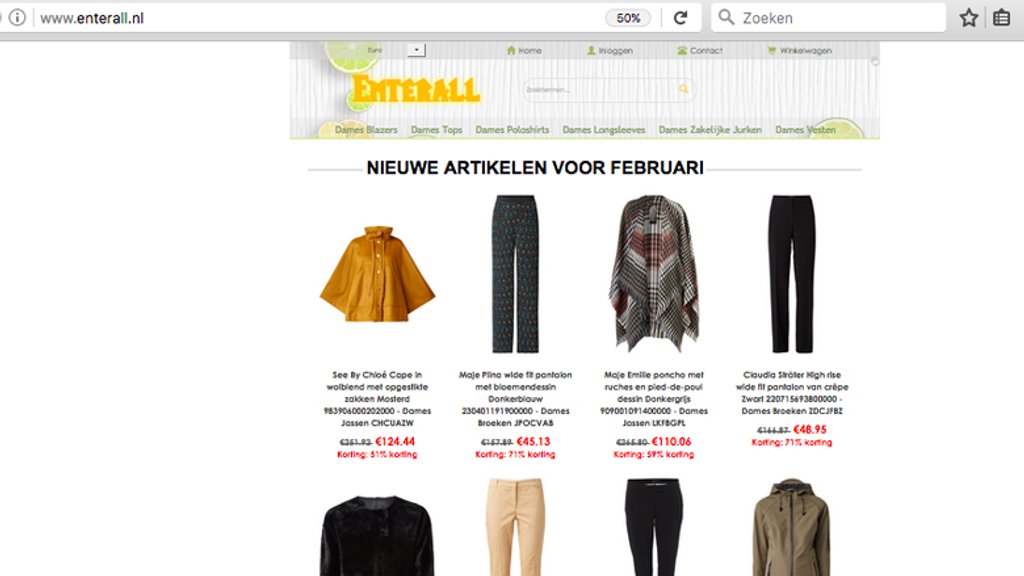1024x576 pixels.
Task: Click the orange search magnifier on Enterall
Action: 683,89
